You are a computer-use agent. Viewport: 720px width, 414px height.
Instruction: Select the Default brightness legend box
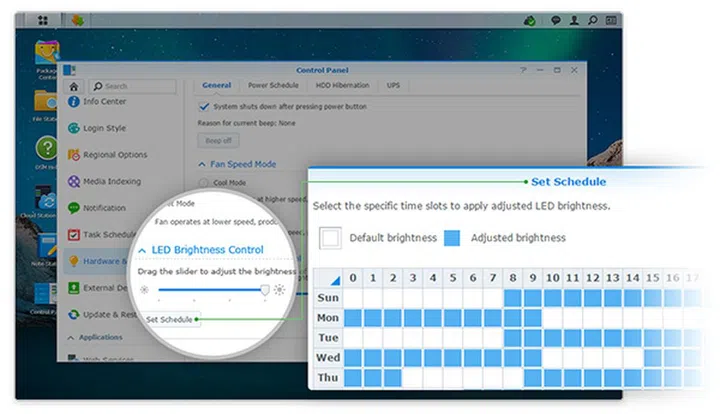coord(330,238)
